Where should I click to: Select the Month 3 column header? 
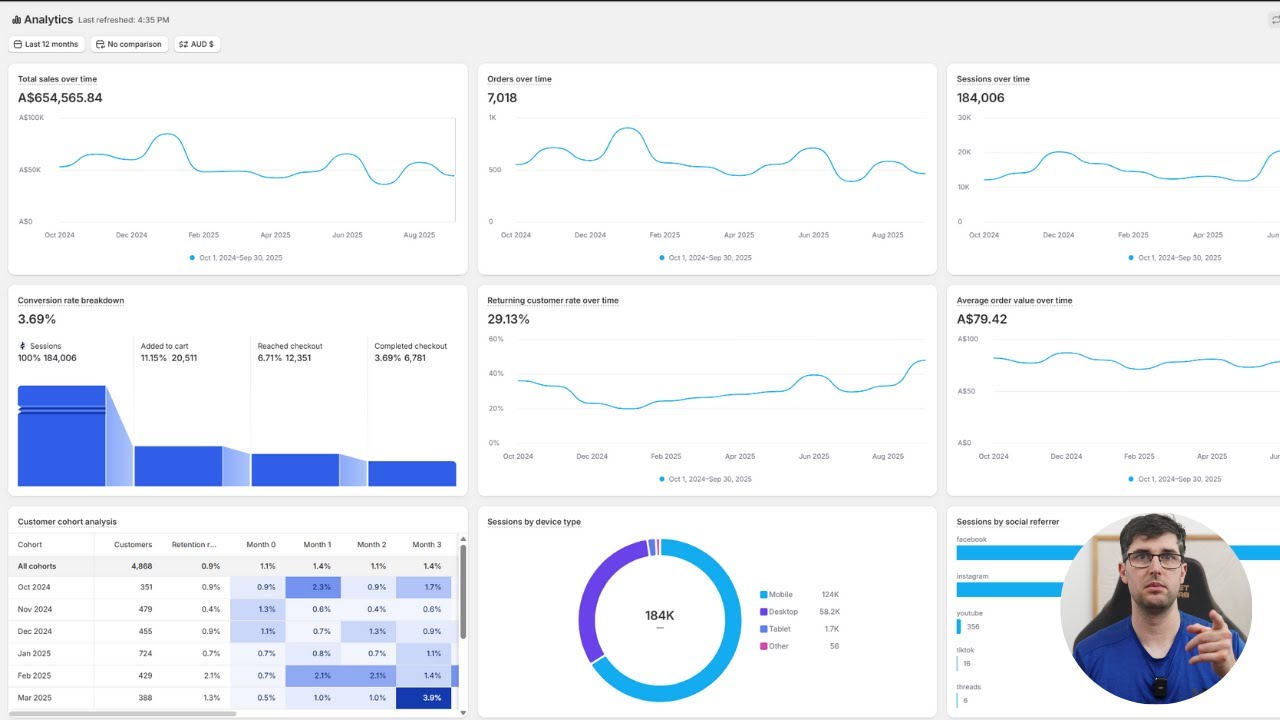(x=426, y=545)
